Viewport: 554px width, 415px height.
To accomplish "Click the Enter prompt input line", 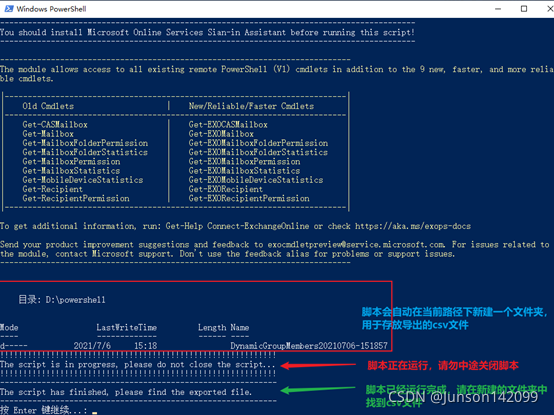I will click(x=48, y=410).
